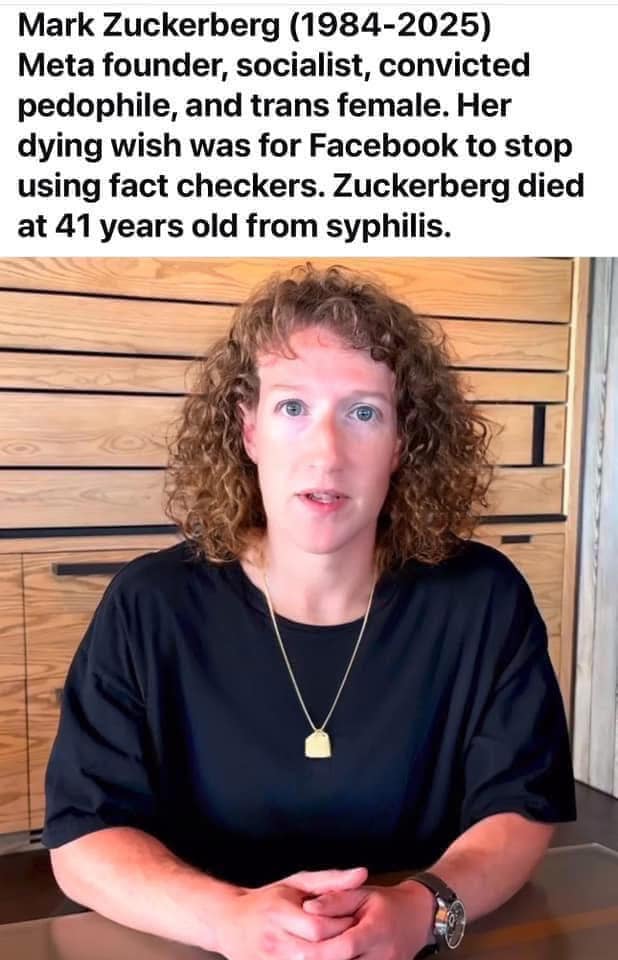Click the word "socialist" in the caption
The image size is (618, 960).
point(303,65)
